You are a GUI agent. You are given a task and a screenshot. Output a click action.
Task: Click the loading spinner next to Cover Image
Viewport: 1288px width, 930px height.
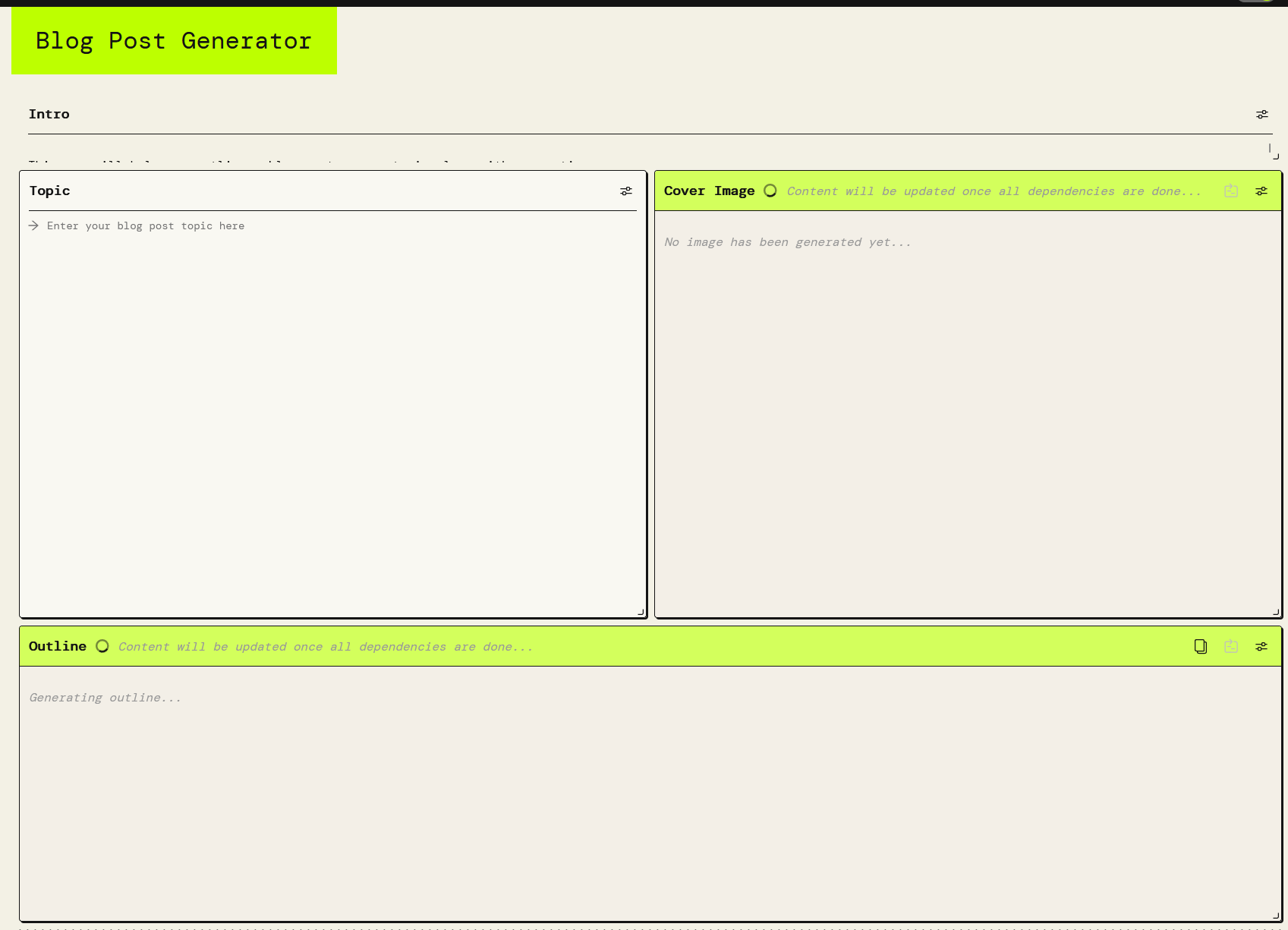(x=770, y=191)
